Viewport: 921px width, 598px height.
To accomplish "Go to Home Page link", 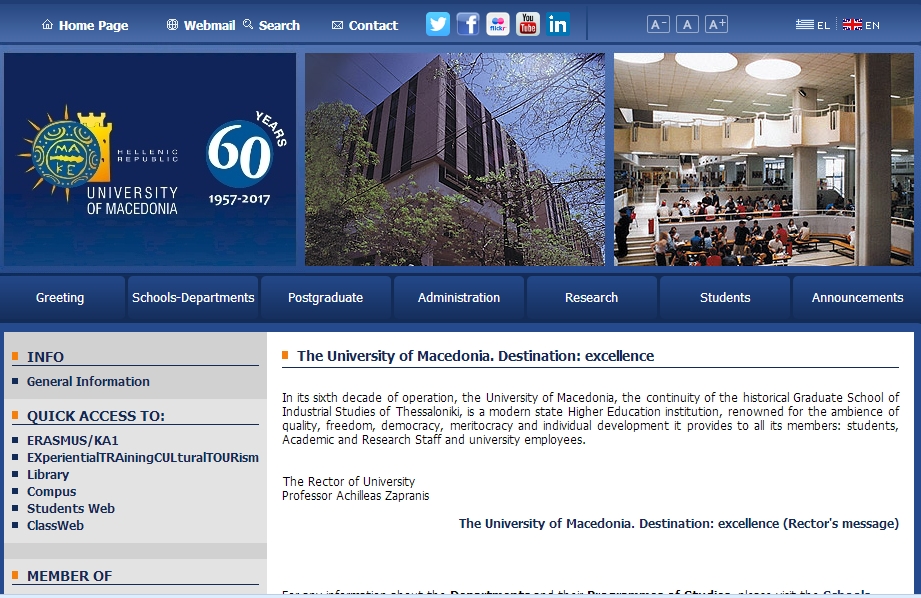I will coord(93,25).
